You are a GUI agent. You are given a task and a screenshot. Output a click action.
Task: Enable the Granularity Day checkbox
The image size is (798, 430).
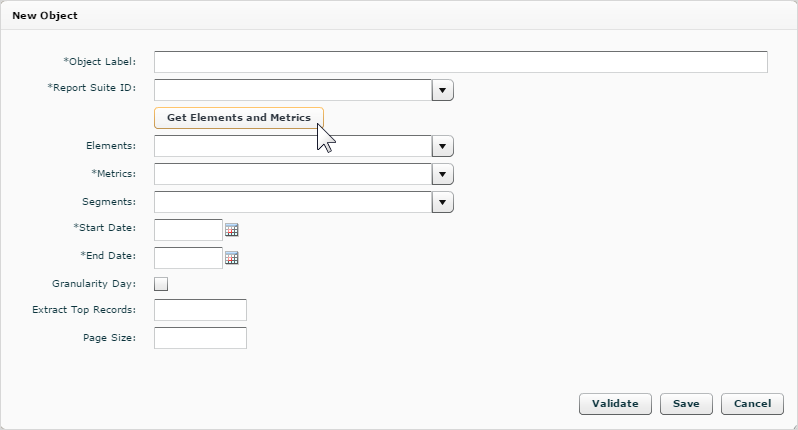tap(161, 284)
